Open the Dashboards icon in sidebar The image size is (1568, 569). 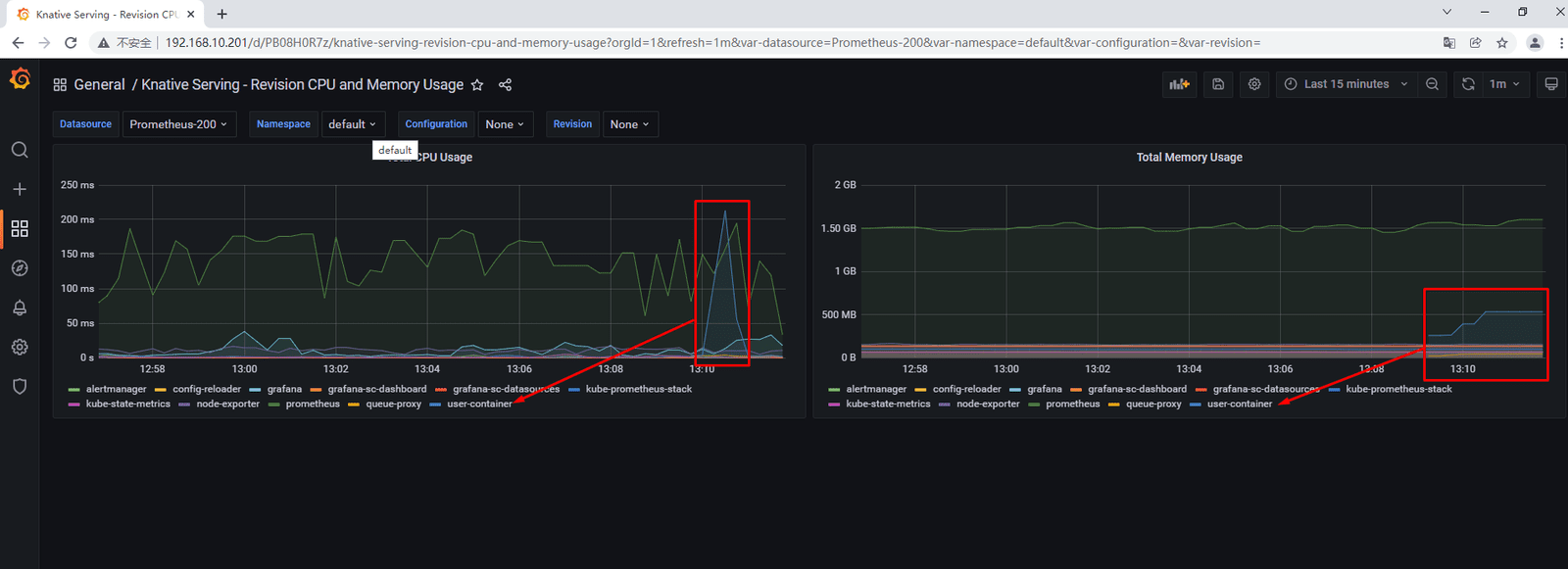click(20, 228)
